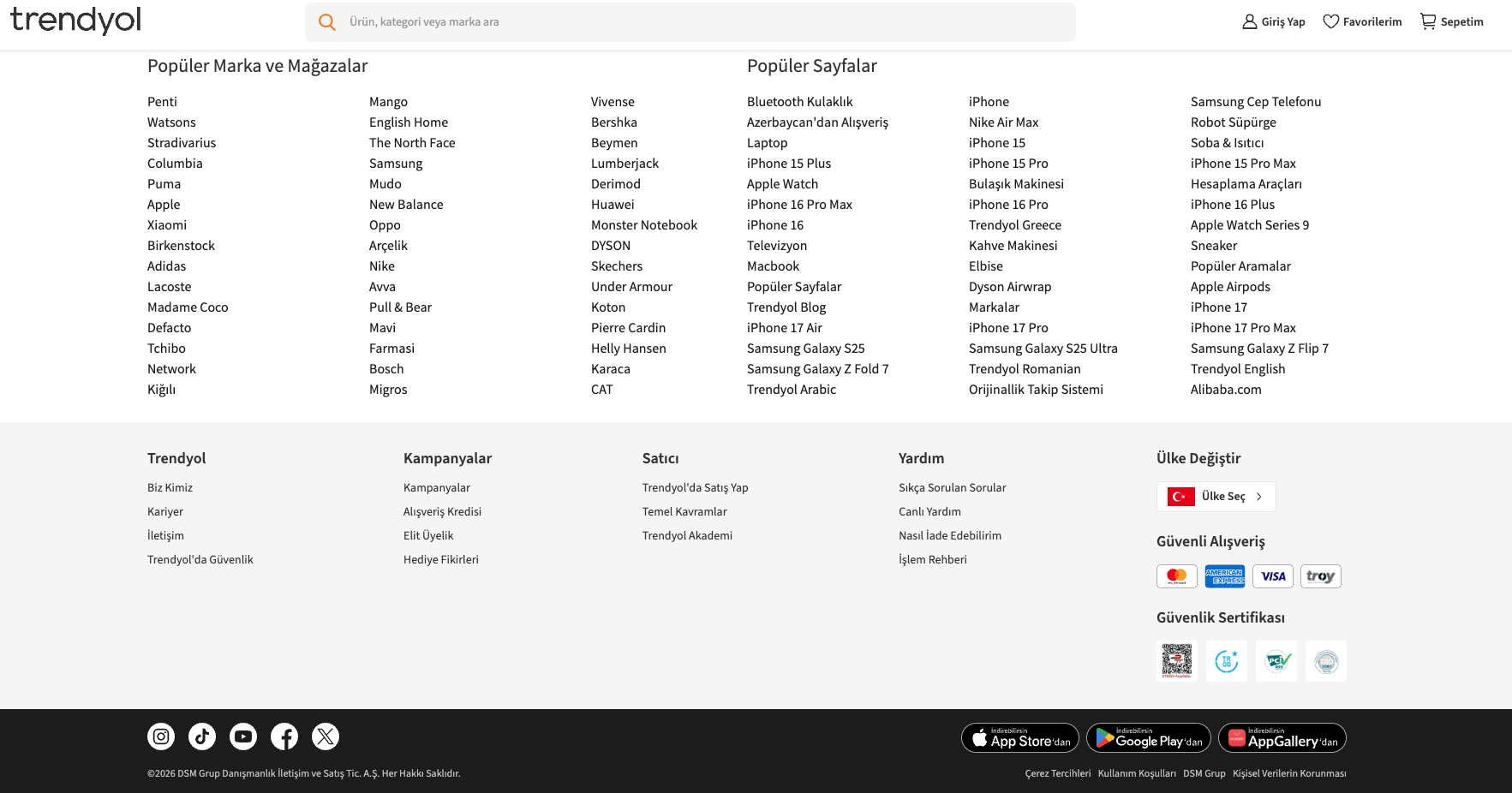Open the Google Play download button
Screen dimensions: 1512x793
pyautogui.click(x=1149, y=738)
